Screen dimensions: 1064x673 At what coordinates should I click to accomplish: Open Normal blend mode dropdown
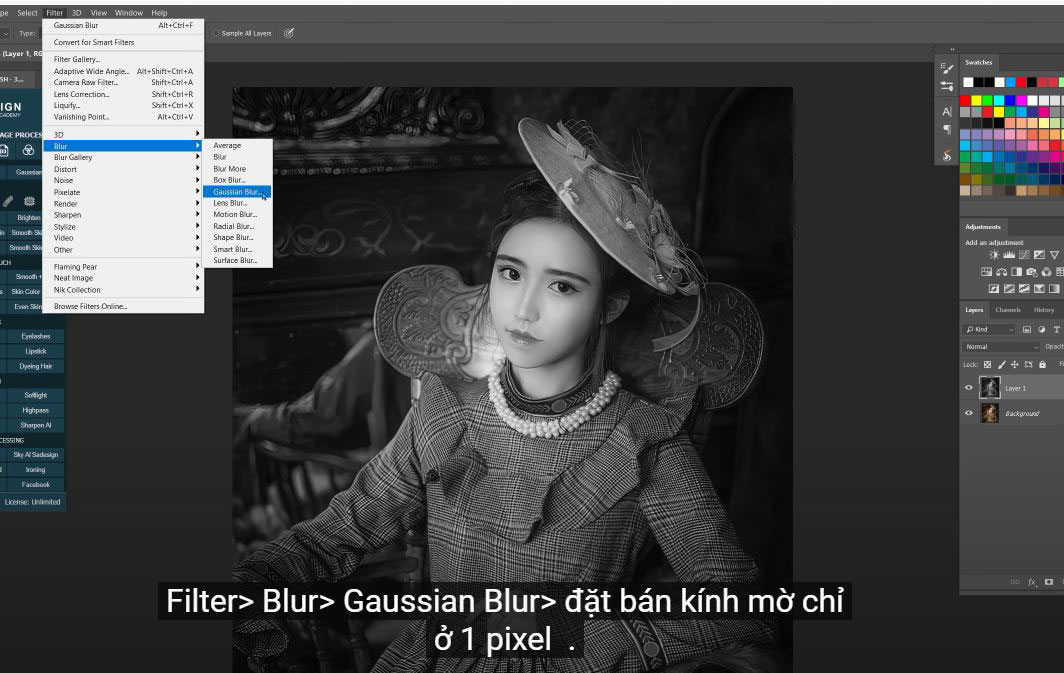[1001, 347]
